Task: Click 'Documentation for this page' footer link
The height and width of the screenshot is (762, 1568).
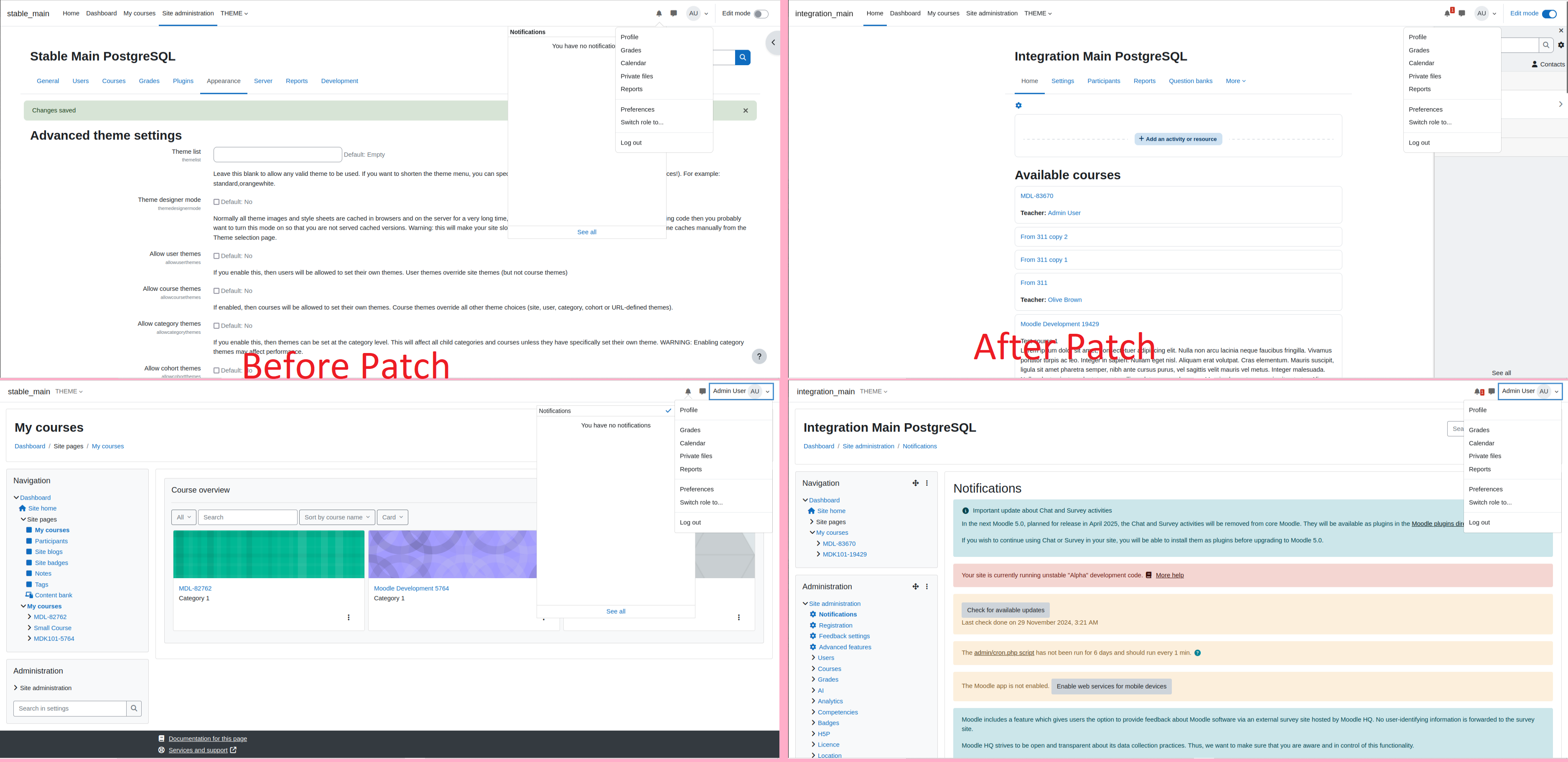Action: tap(208, 739)
